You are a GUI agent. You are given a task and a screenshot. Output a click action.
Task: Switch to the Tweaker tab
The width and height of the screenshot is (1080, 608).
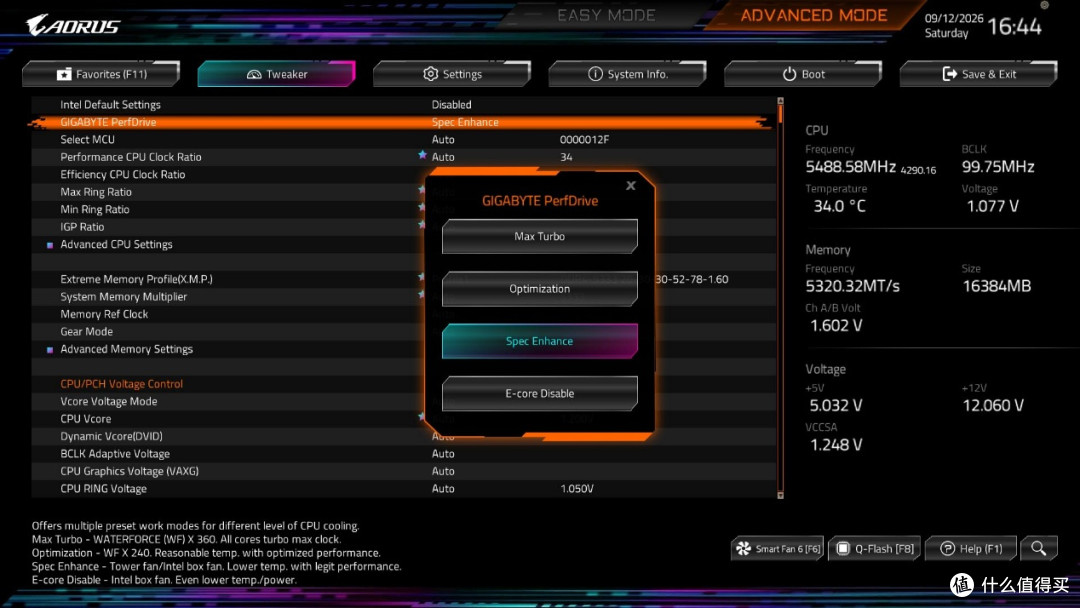tap(277, 74)
